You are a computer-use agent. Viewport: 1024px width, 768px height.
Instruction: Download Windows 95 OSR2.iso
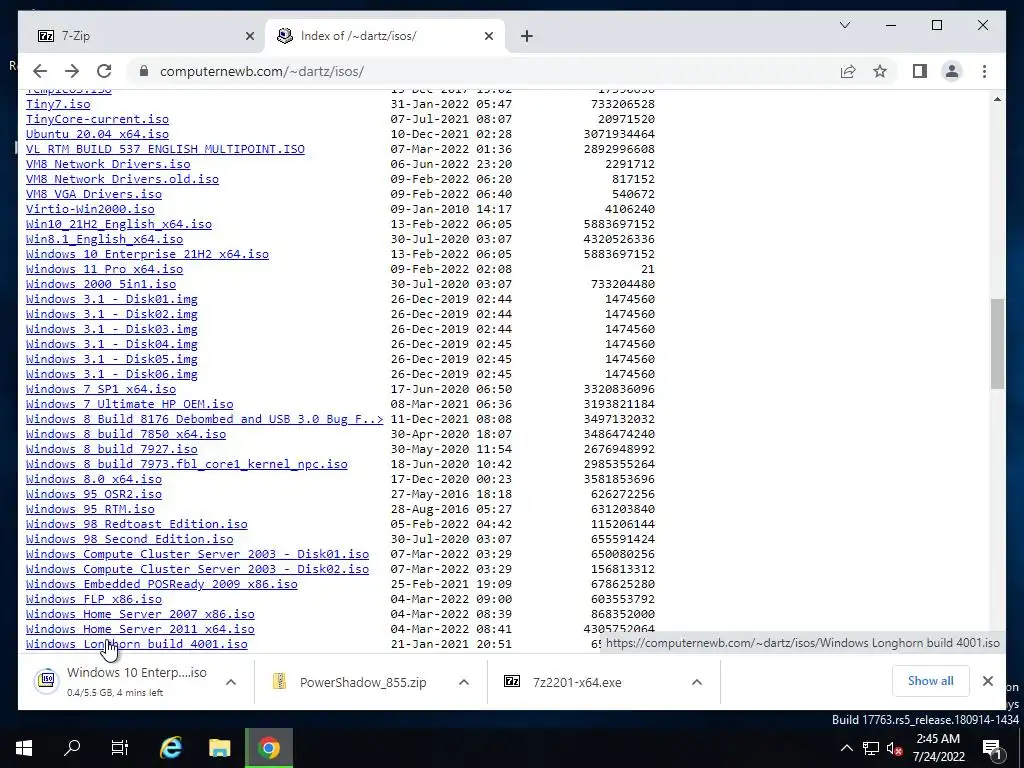point(94,494)
